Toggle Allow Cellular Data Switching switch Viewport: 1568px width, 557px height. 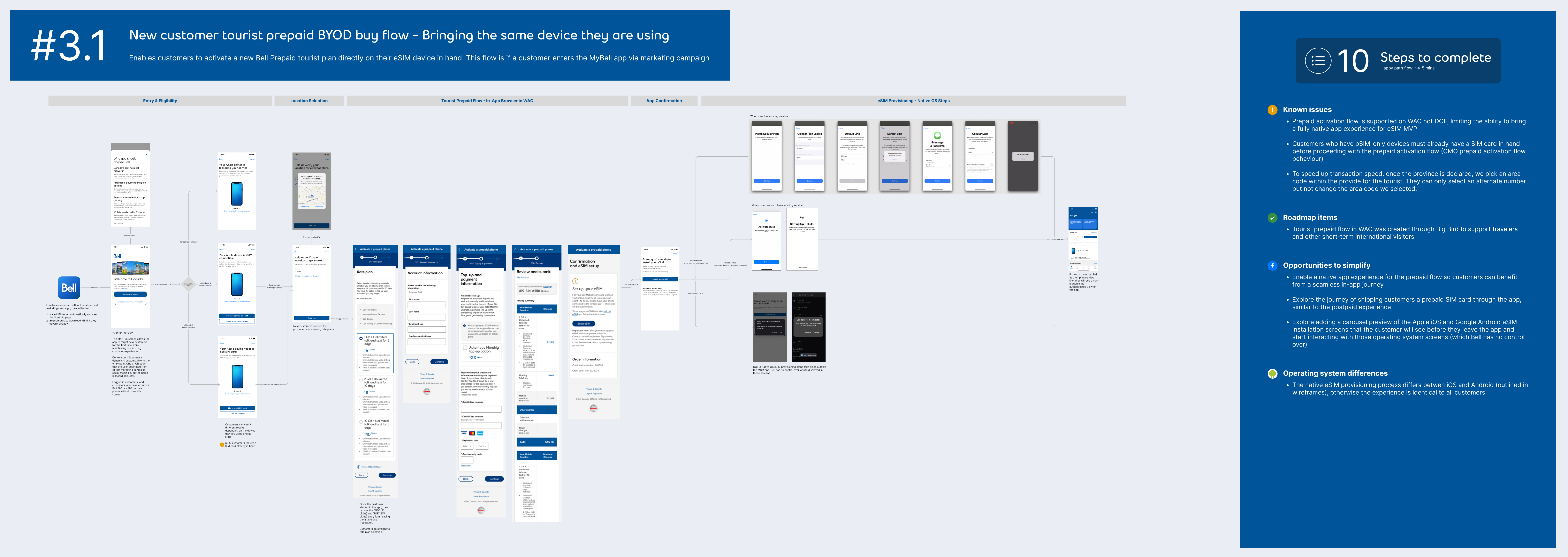tap(991, 165)
